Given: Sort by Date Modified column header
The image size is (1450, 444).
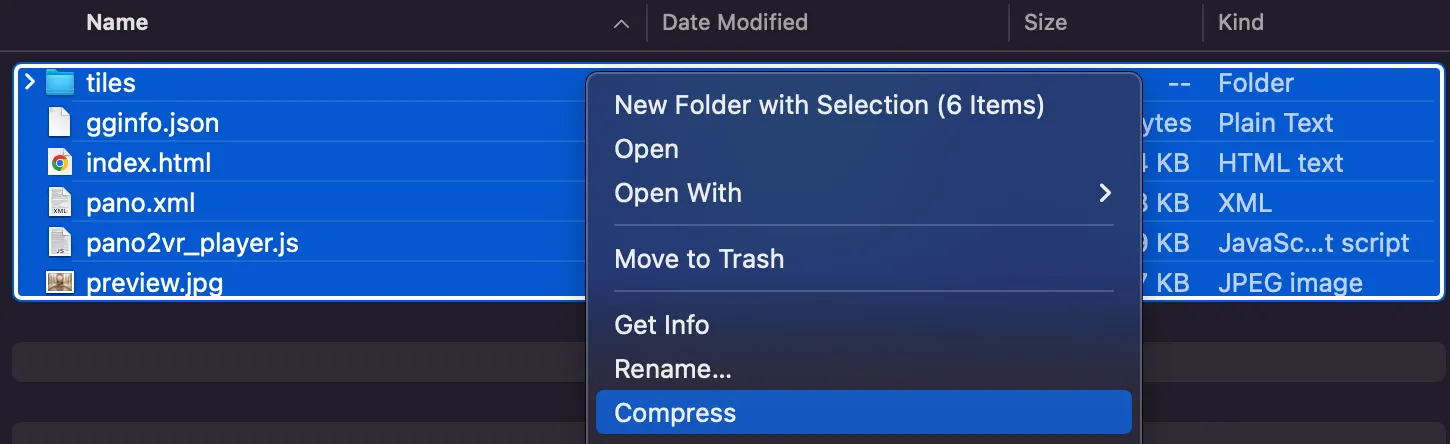Looking at the screenshot, I should click(735, 22).
